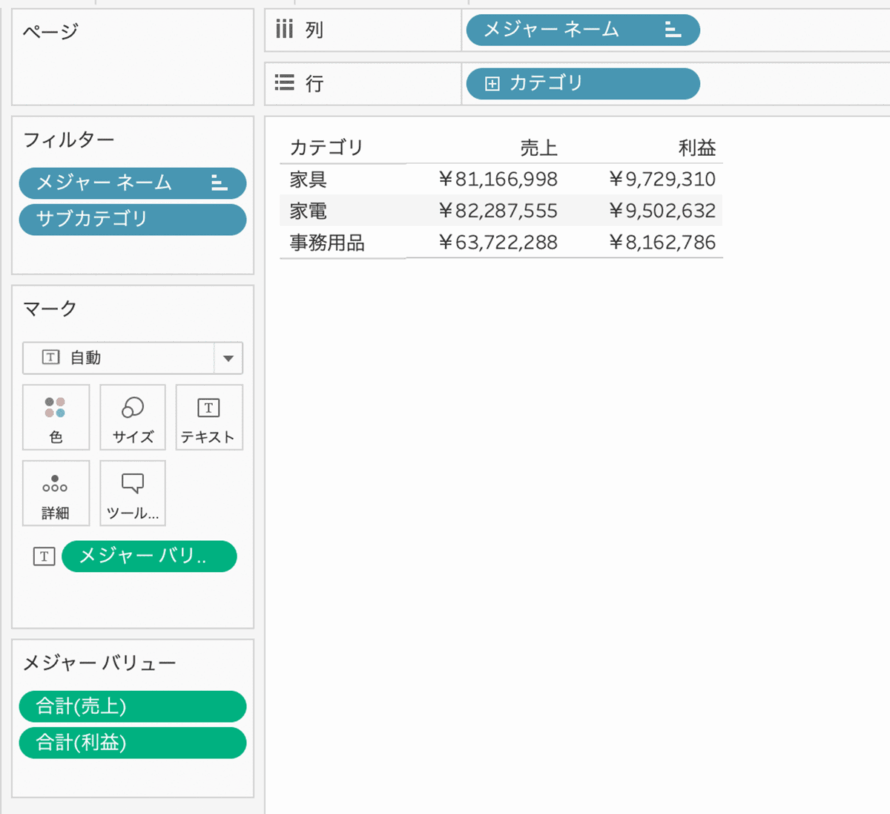Click the 利益 column header

[697, 148]
